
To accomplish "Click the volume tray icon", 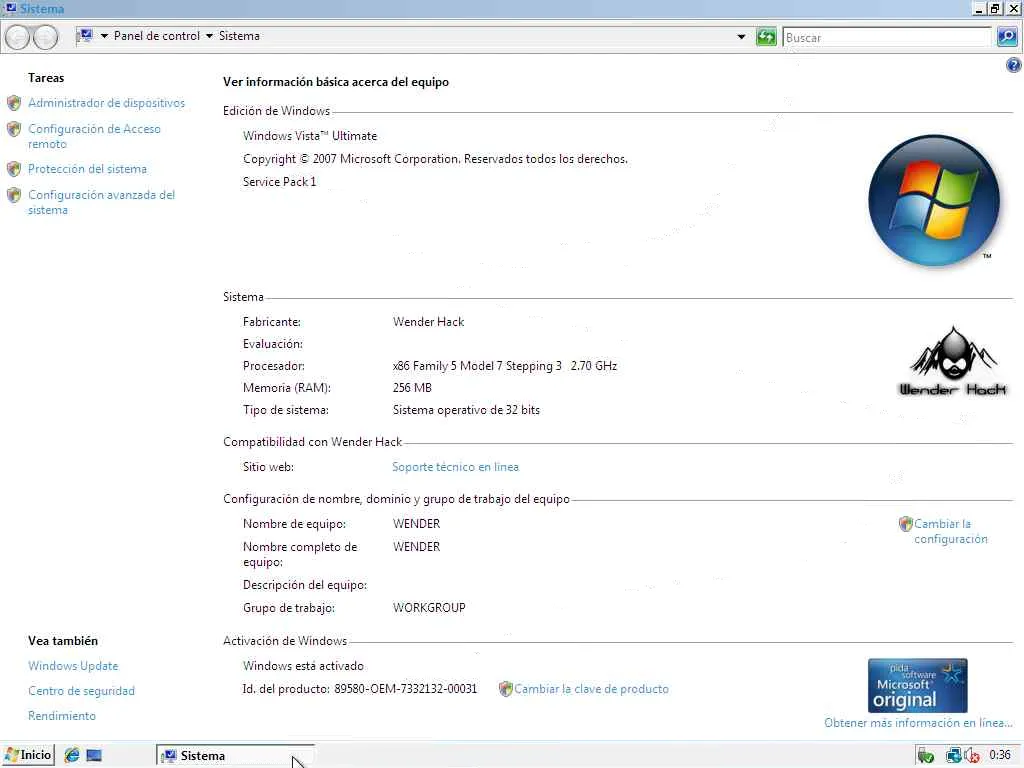I will click(x=972, y=756).
